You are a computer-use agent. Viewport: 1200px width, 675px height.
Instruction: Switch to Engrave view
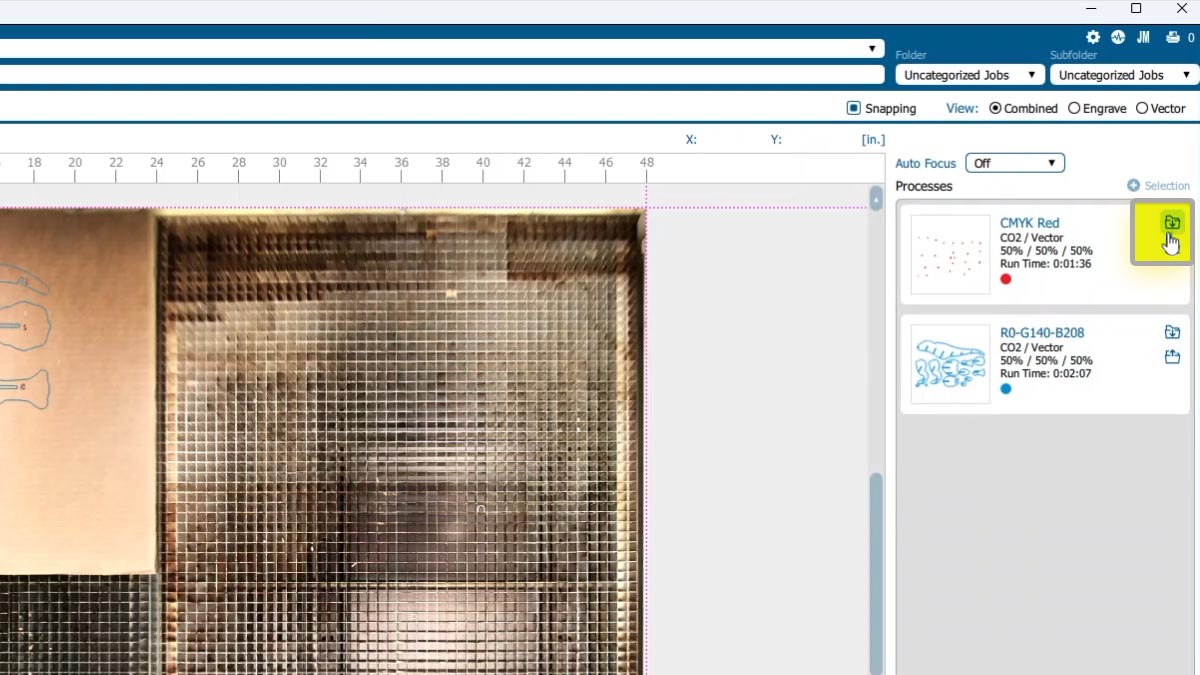[x=1074, y=108]
